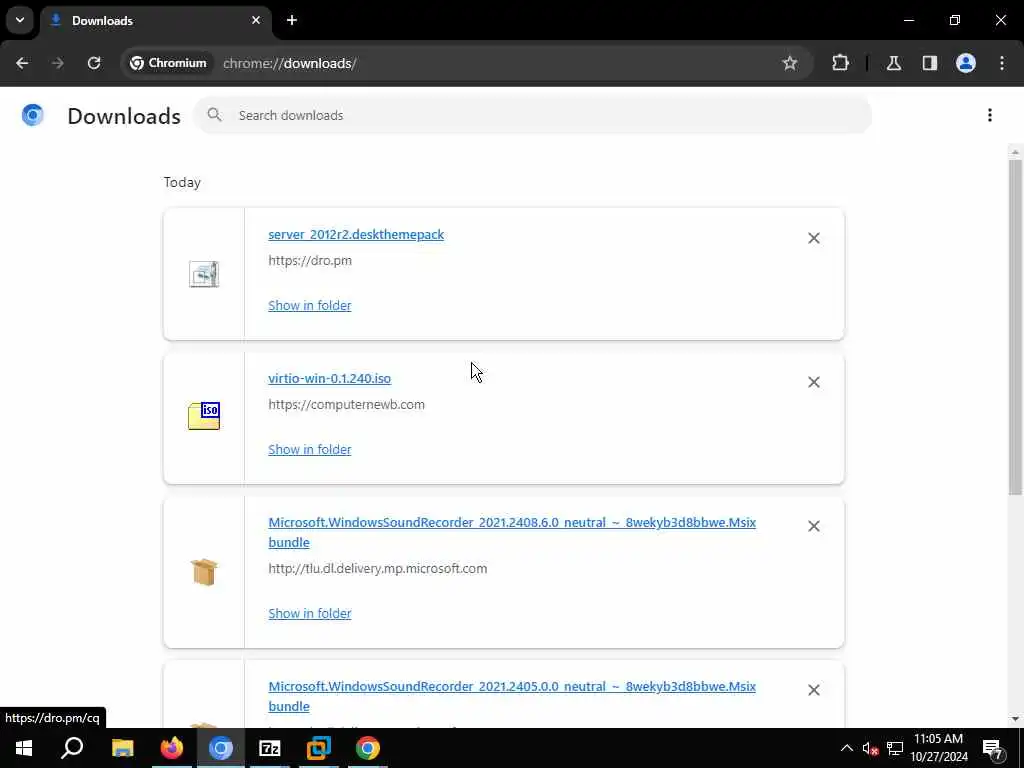The width and height of the screenshot is (1024, 768).
Task: Open virtio-win-0.1.240.iso file link
Action: tap(329, 378)
